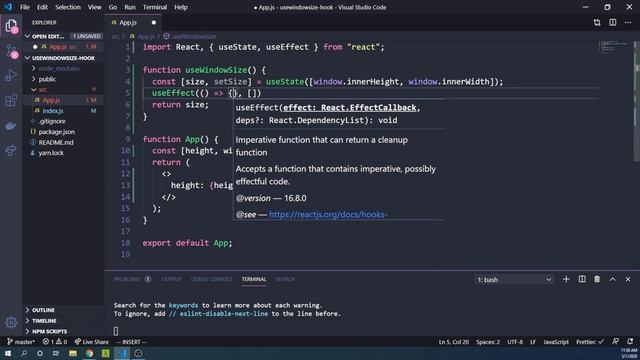This screenshot has height=360, width=640.
Task: Click the unsaved dot on App.js tab
Action: (x=154, y=22)
